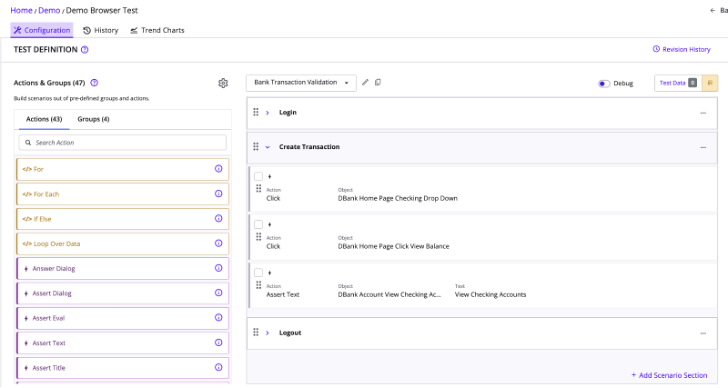Go to Demo breadcrumb link
Image resolution: width=728 pixels, height=388 pixels.
point(49,10)
